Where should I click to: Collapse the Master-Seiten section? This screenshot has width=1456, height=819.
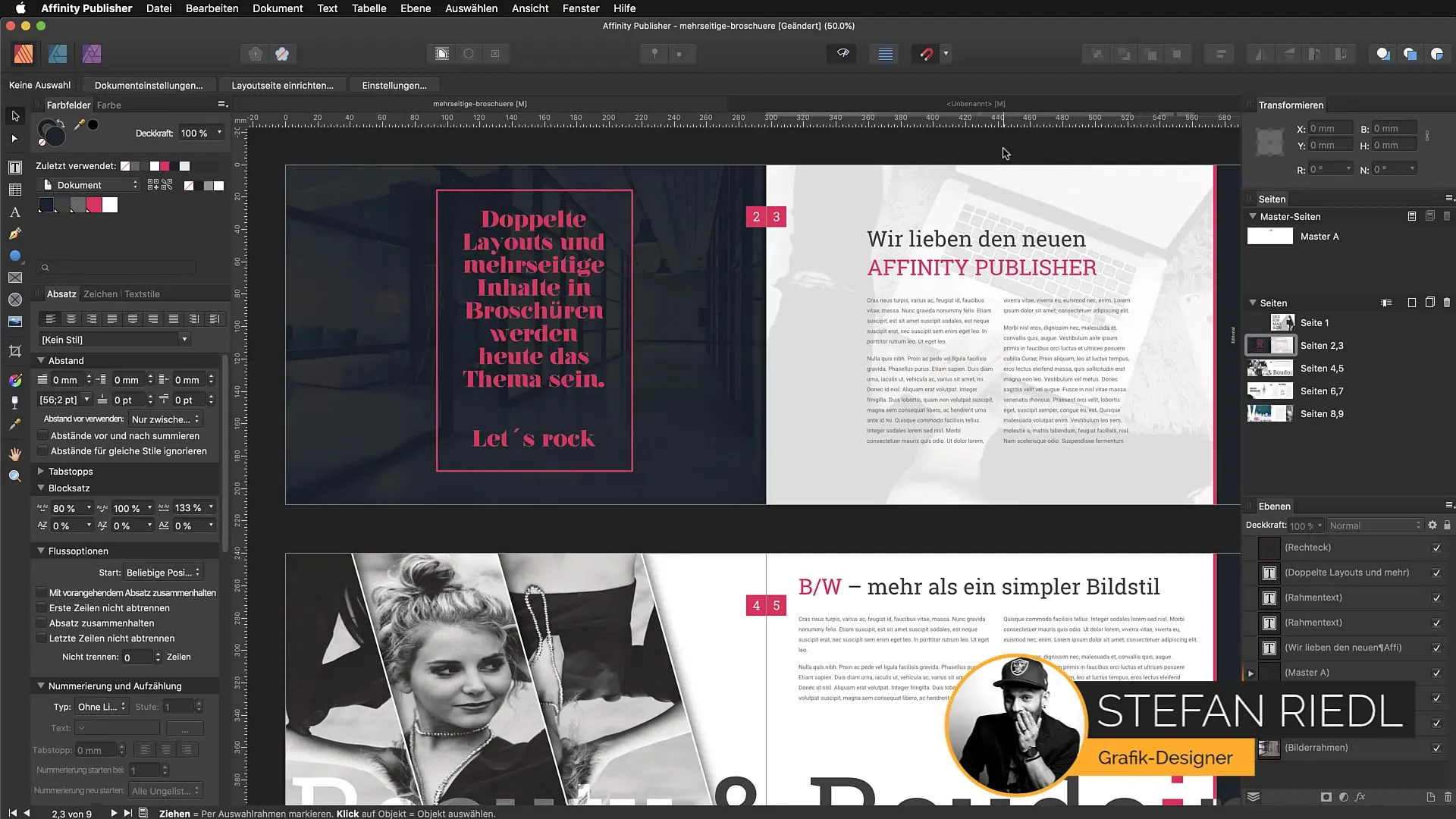click(1253, 216)
